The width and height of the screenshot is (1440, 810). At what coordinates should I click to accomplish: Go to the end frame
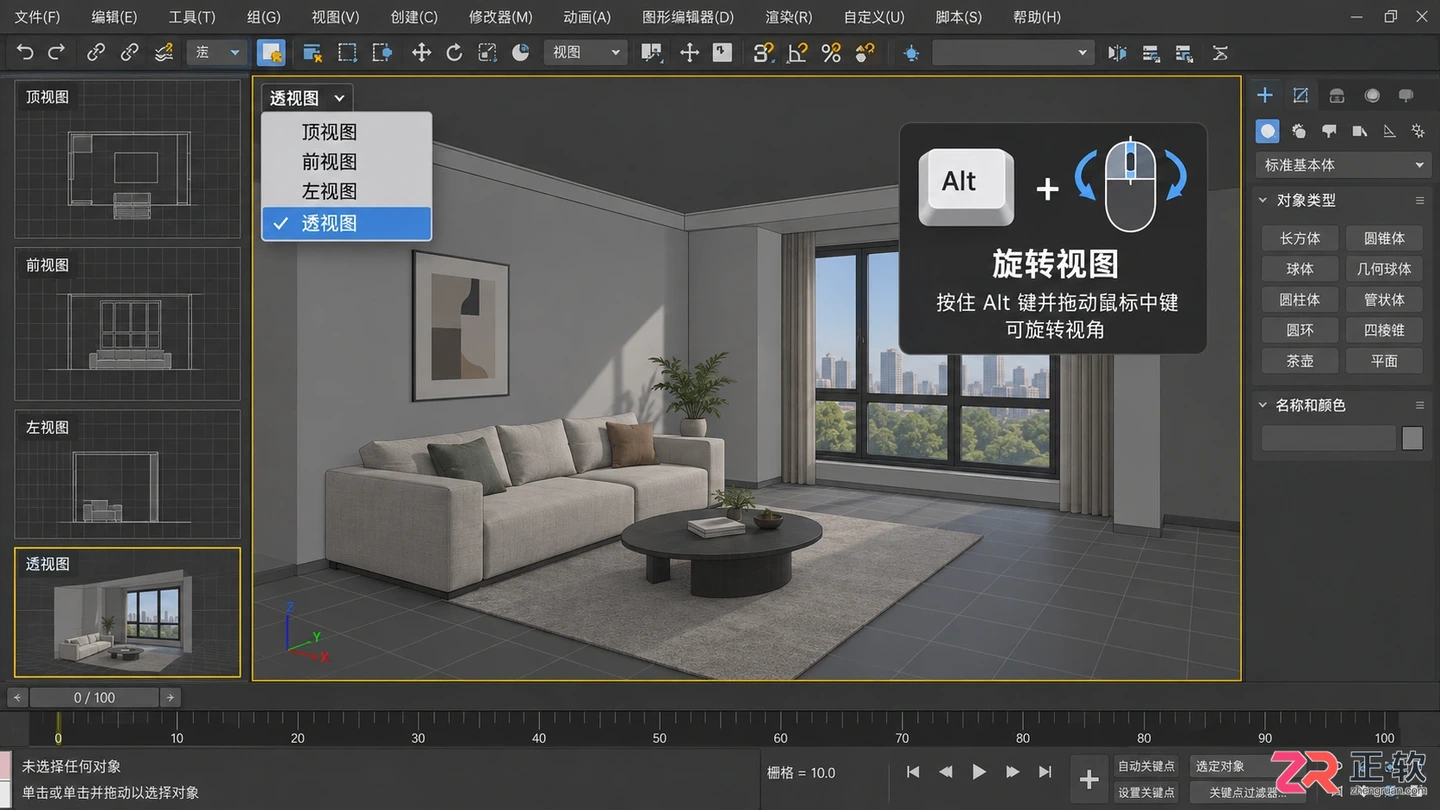point(1045,772)
